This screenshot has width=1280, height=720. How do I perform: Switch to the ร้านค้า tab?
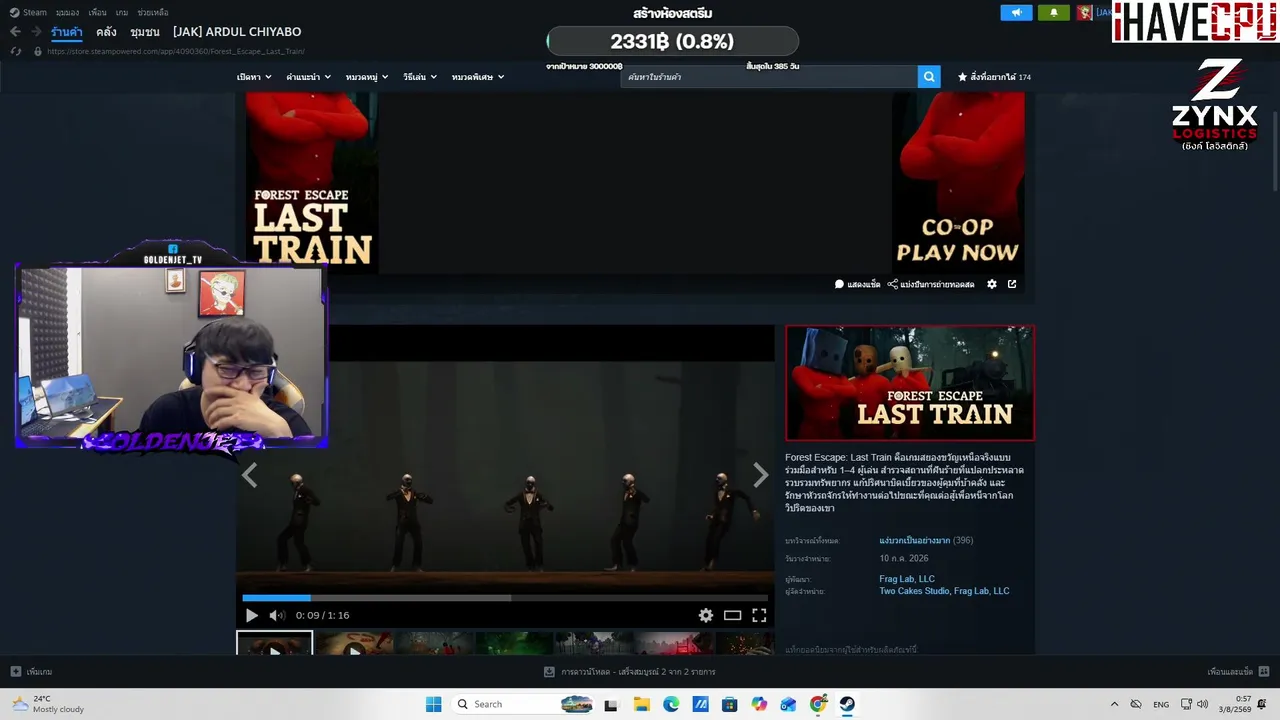(x=67, y=32)
